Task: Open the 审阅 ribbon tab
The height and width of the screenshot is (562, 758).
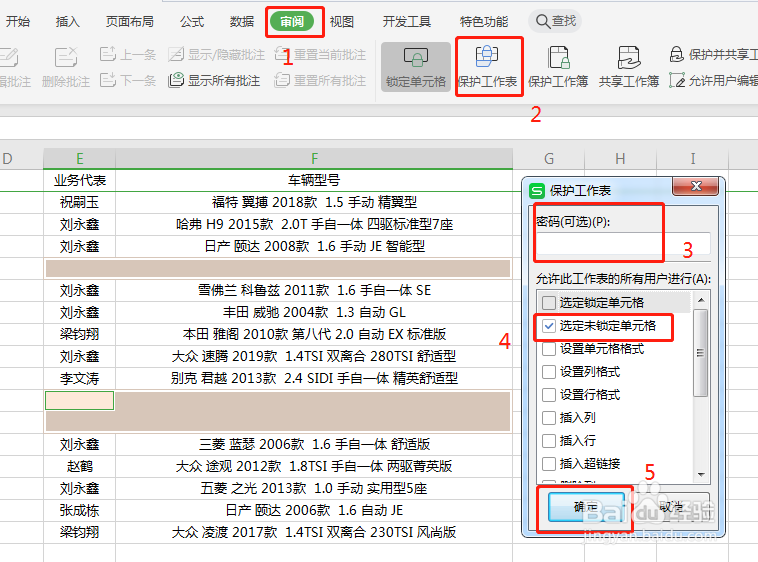Action: point(292,21)
